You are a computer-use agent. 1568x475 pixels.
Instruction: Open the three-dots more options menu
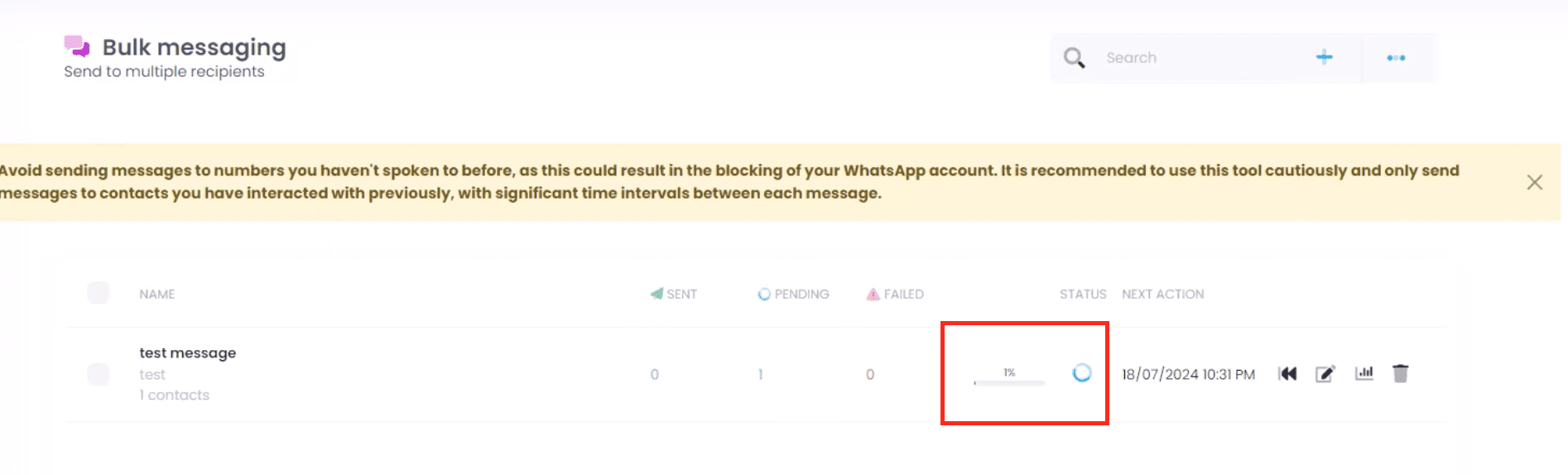tap(1396, 58)
